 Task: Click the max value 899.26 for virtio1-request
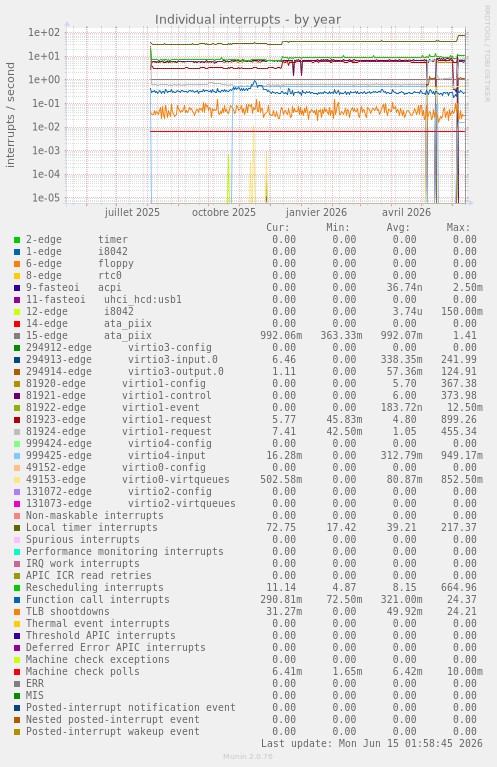(x=458, y=420)
